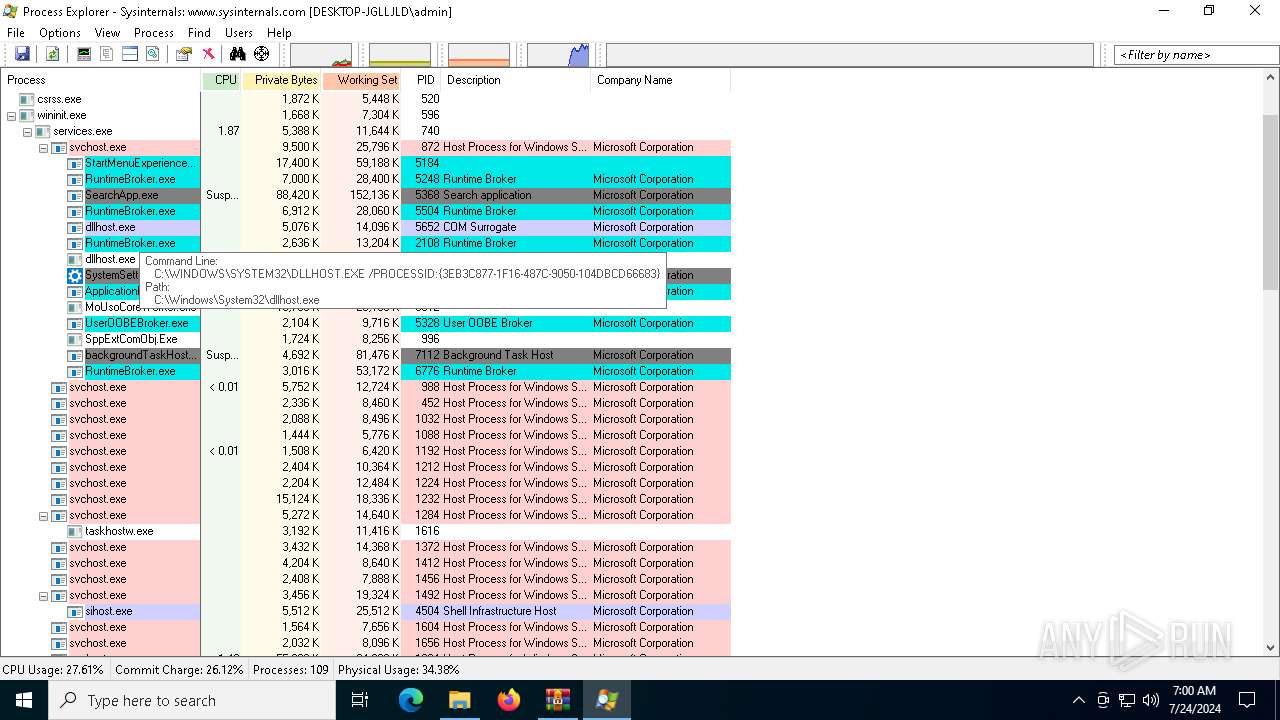Click the Filter by name field
1280x720 pixels.
point(1196,55)
